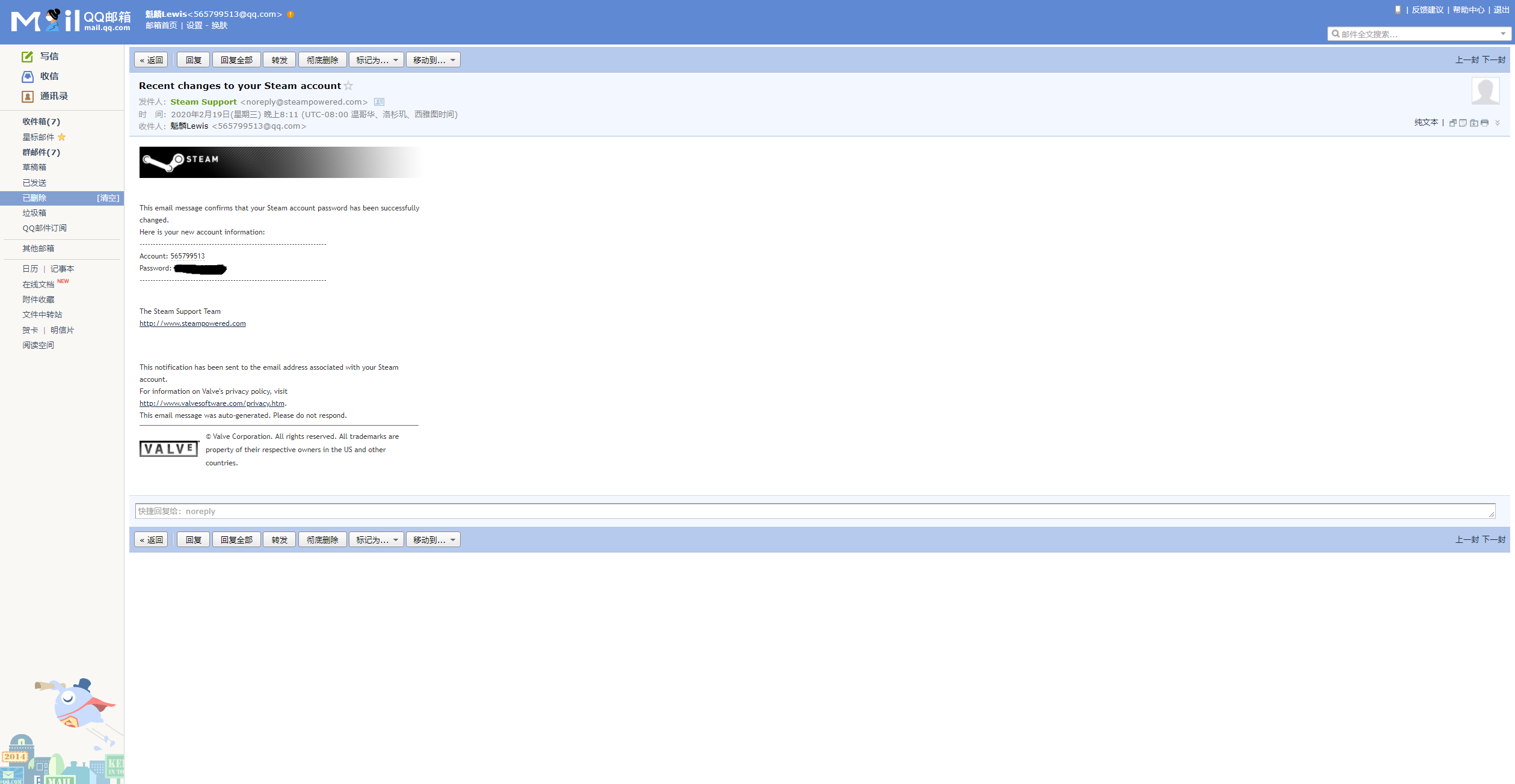
Task: Open top 移动到 move-to dropdown
Action: click(433, 60)
